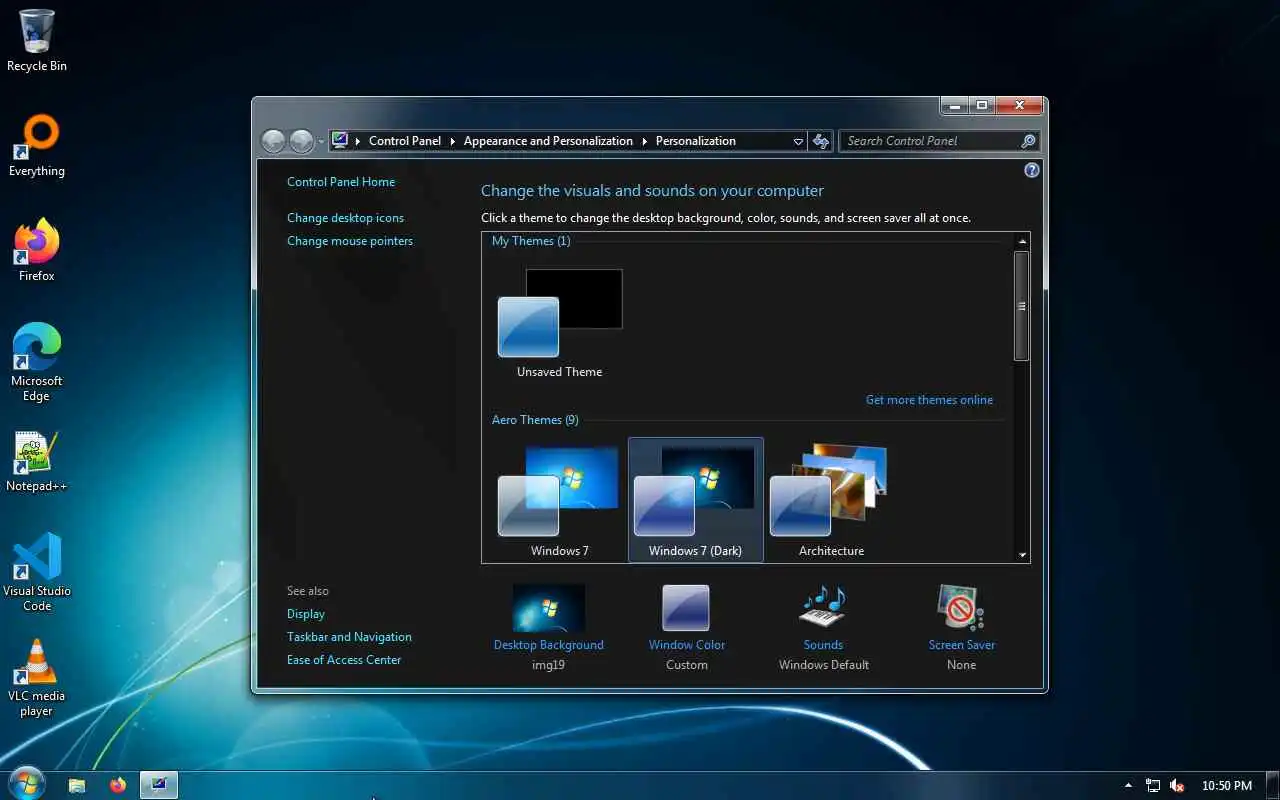This screenshot has height=800, width=1280.
Task: Click the Aero Themes (9) heading
Action: pos(535,420)
